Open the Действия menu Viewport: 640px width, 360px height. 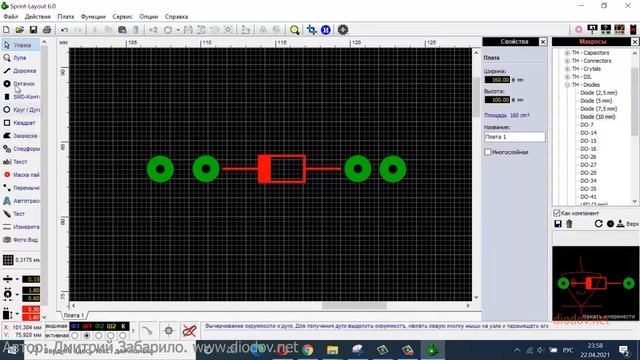(38, 17)
